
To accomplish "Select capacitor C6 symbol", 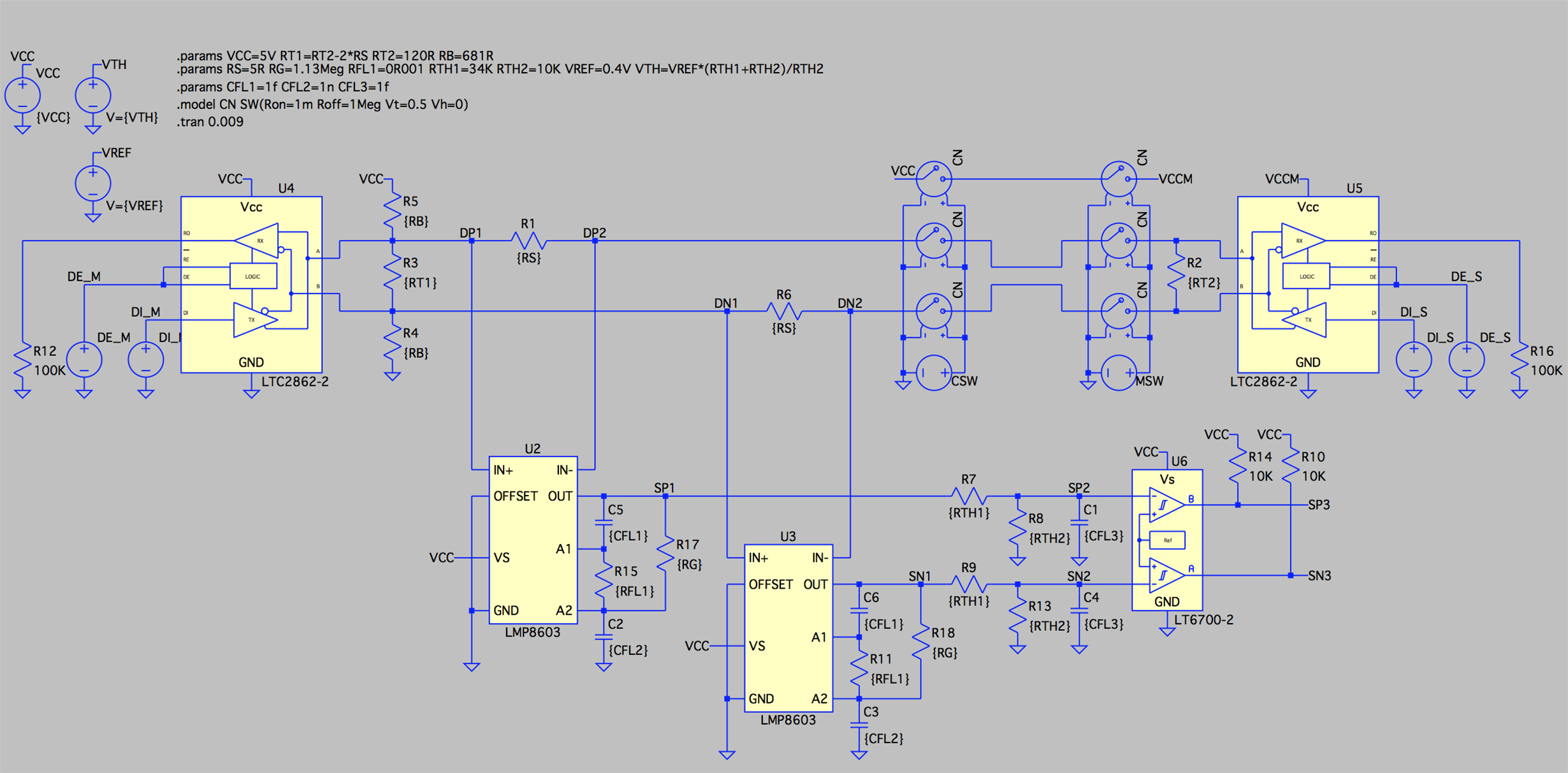I will tap(859, 610).
